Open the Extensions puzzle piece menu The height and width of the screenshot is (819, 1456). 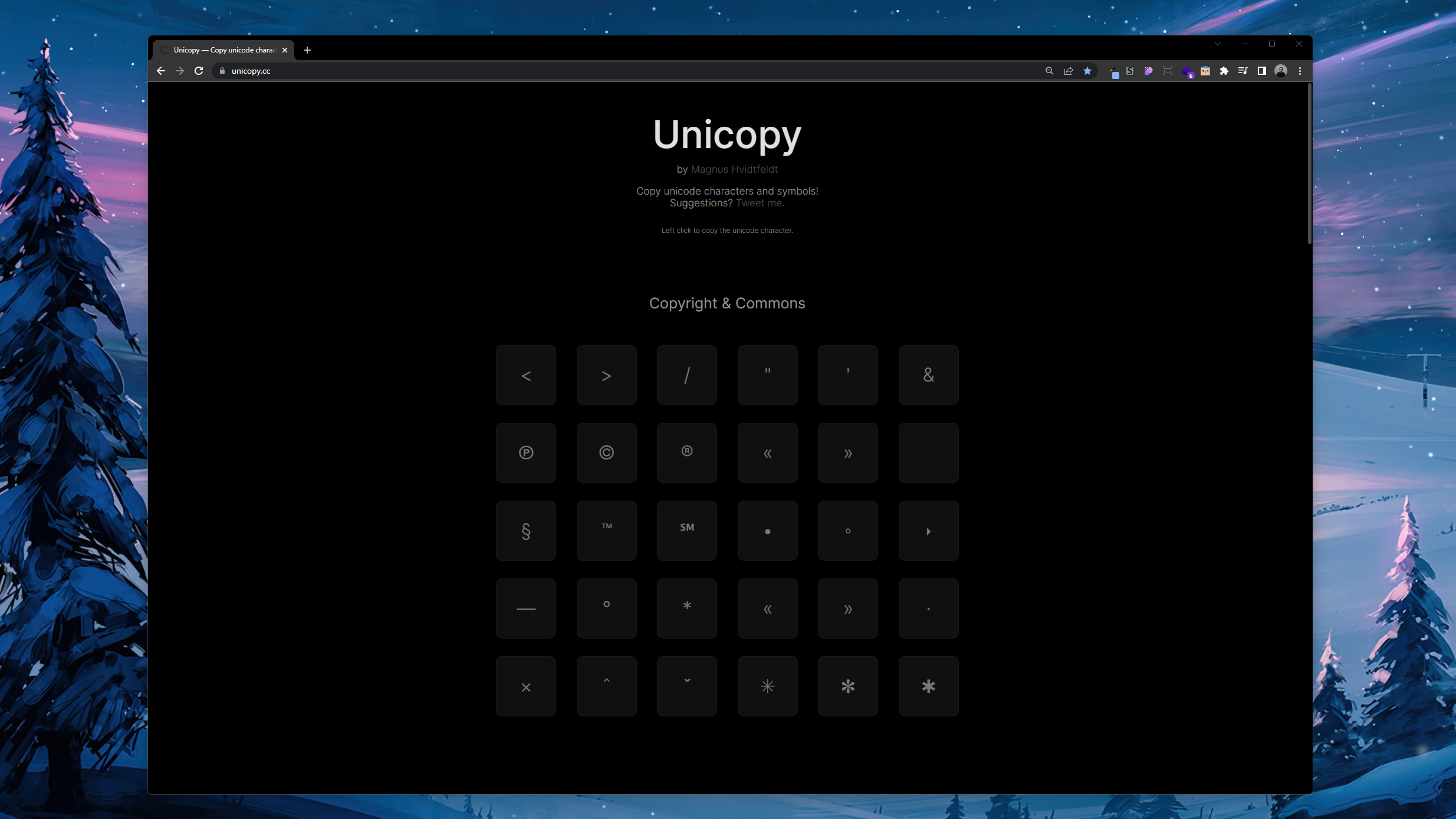[x=1224, y=71]
